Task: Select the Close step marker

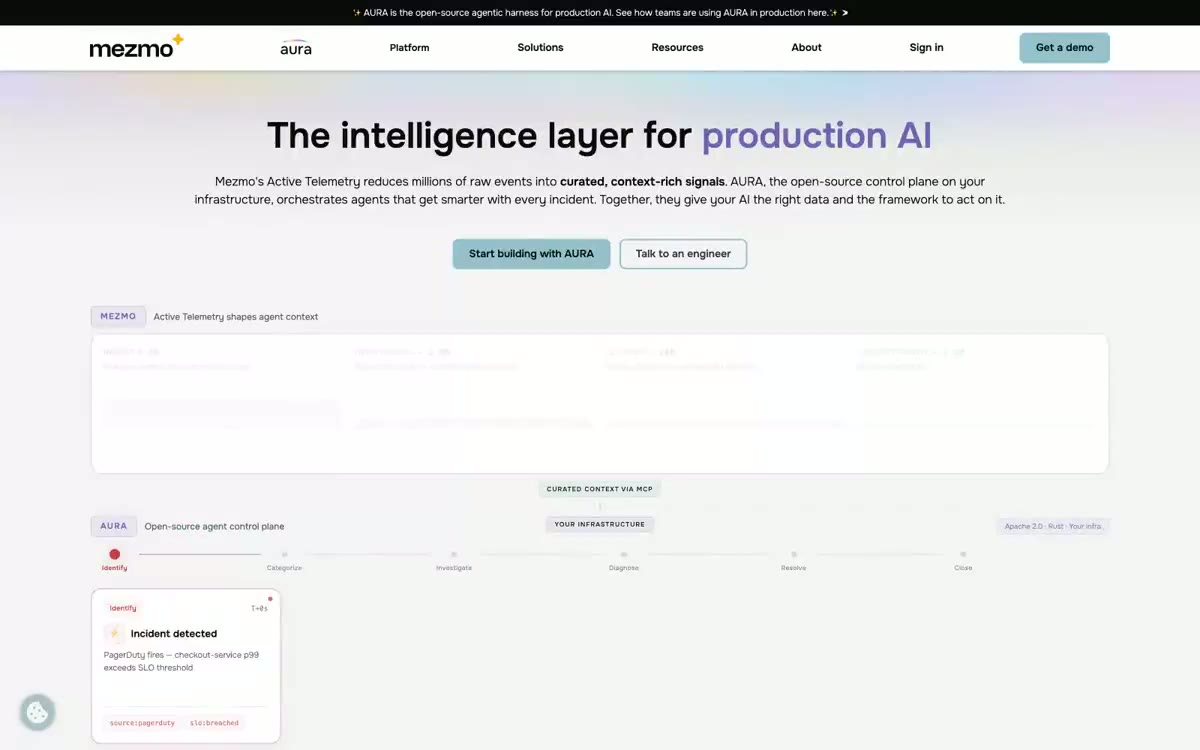Action: [963, 554]
